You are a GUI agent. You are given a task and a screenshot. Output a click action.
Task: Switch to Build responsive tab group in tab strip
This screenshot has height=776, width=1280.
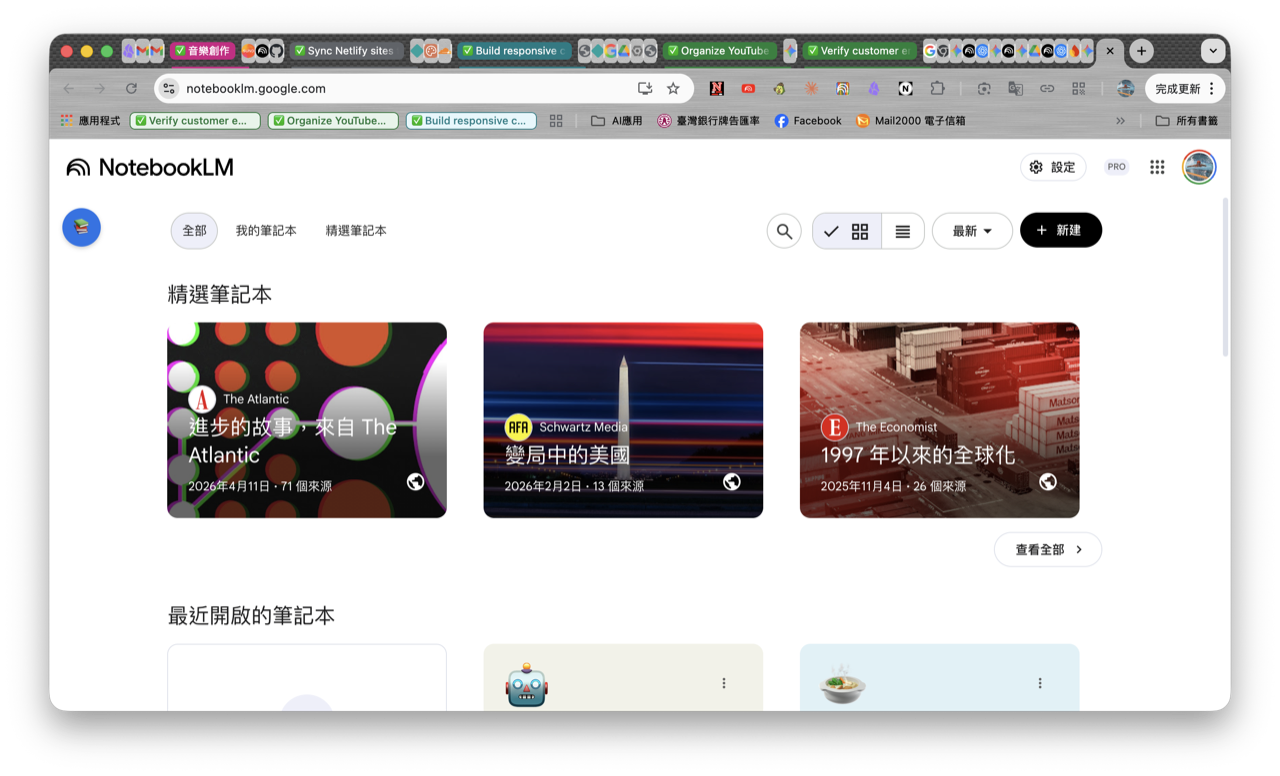(514, 50)
